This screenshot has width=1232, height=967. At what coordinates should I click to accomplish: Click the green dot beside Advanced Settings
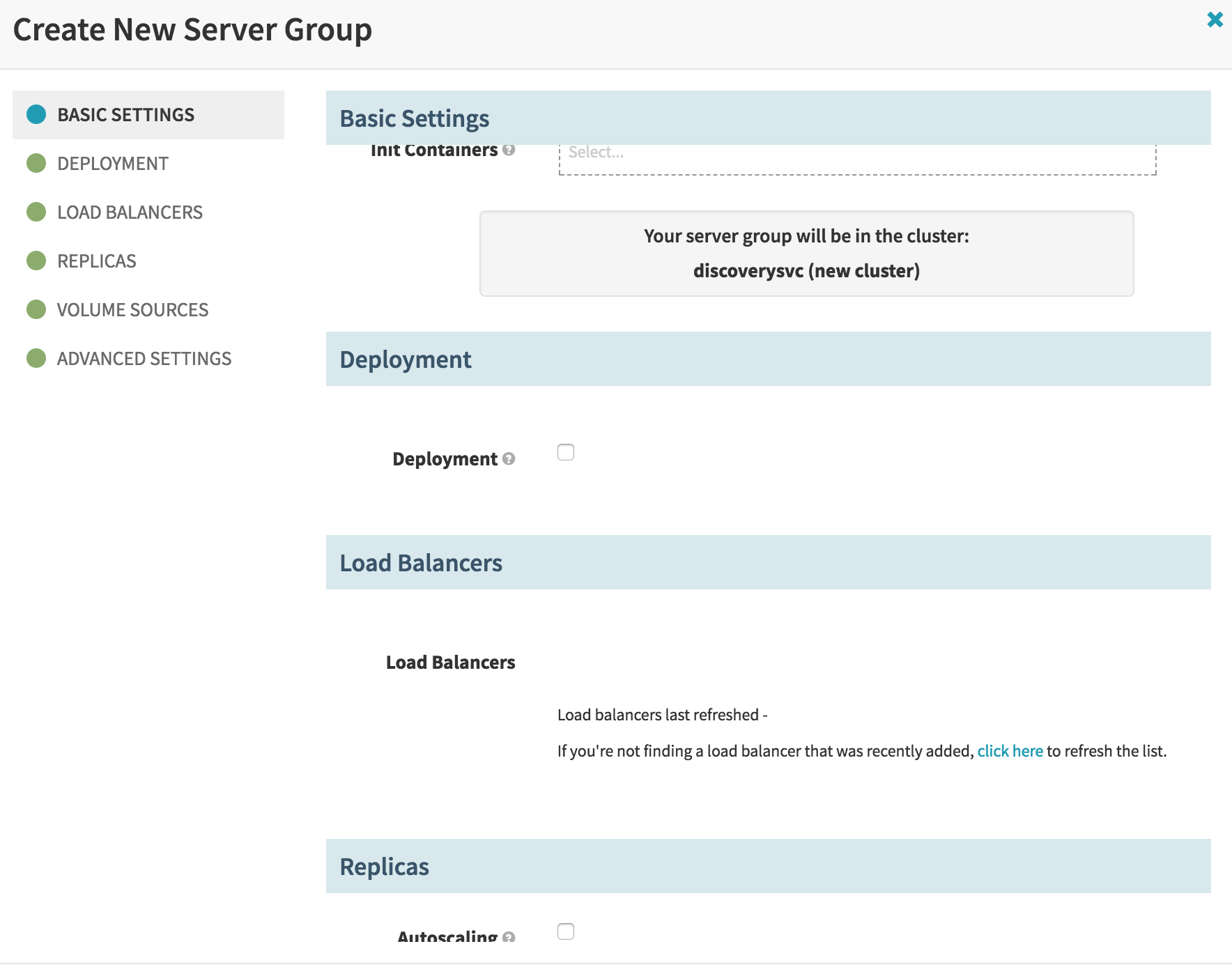[36, 358]
